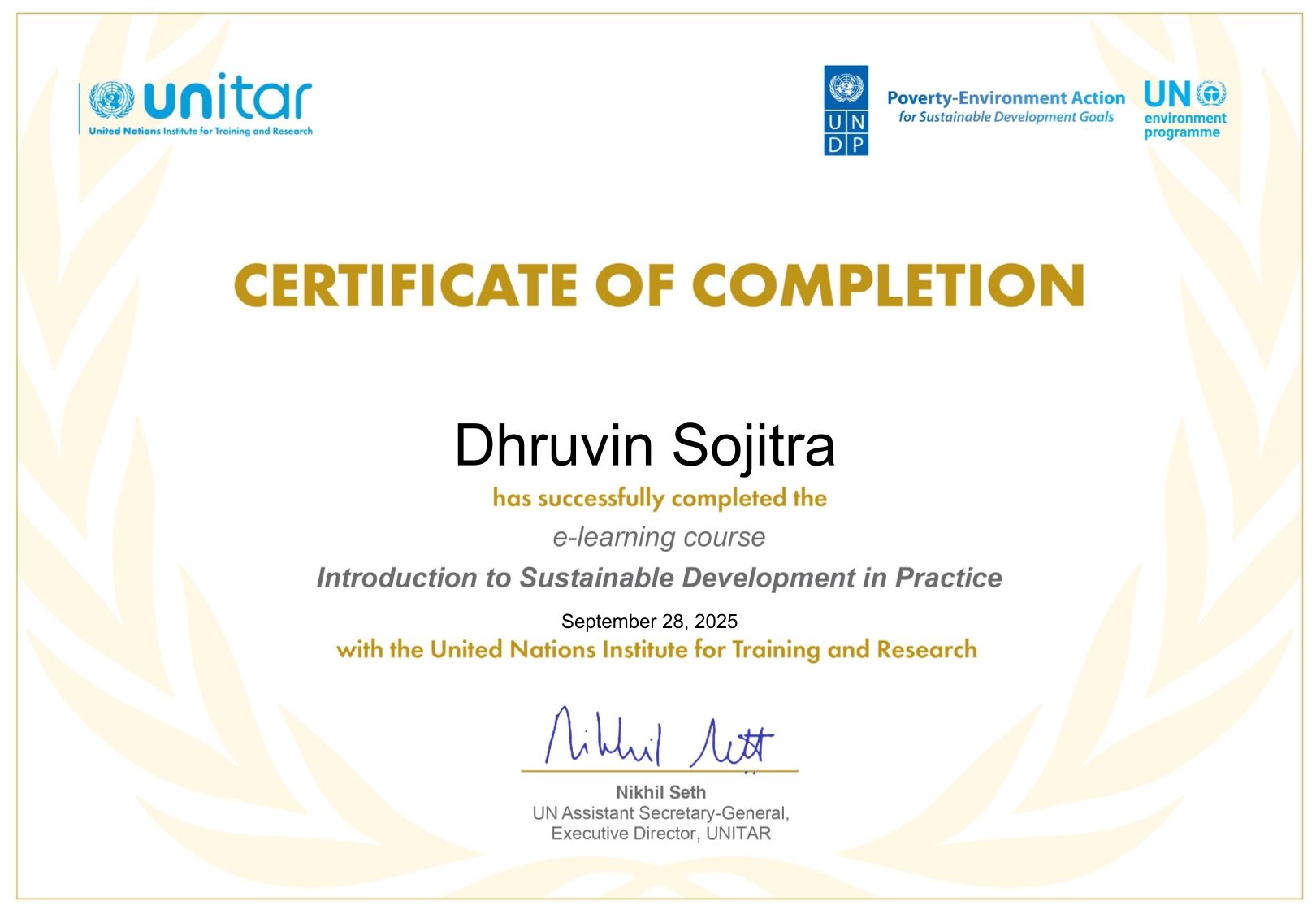Select the UNDP blue block logo
This screenshot has width=1316, height=914.
coord(846,111)
